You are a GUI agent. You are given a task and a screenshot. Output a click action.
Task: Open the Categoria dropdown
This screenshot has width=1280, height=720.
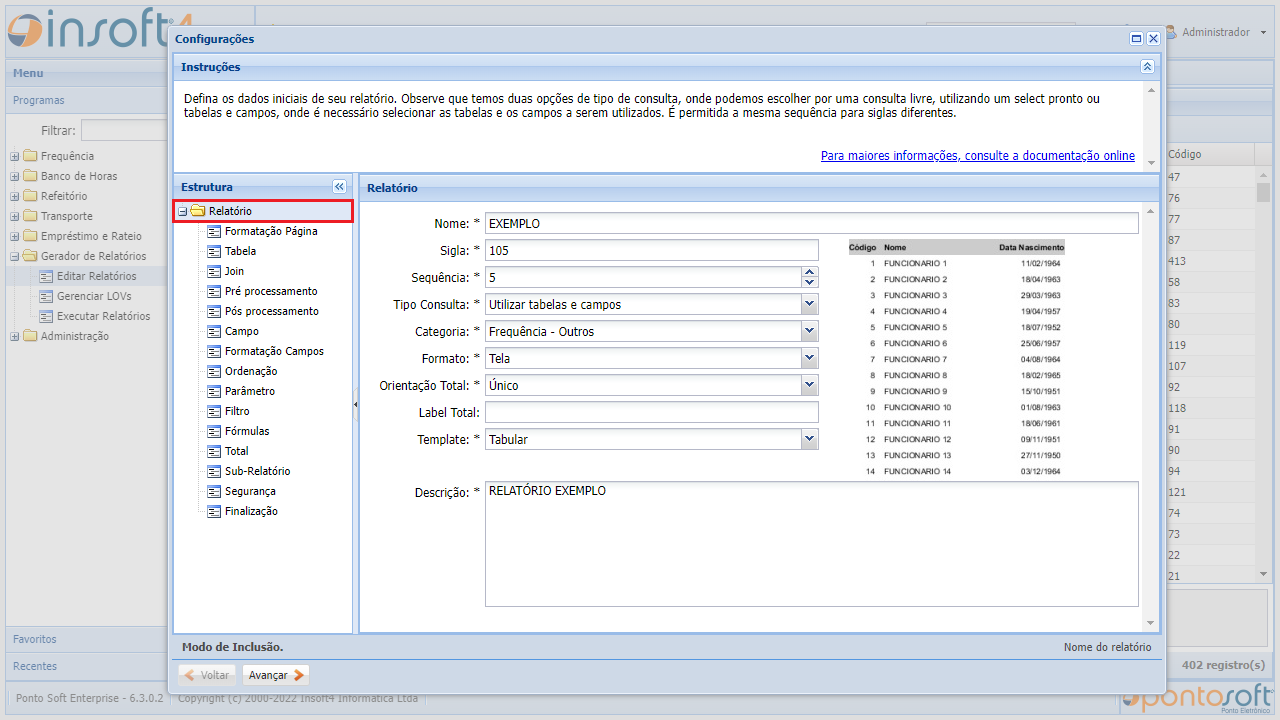[809, 331]
